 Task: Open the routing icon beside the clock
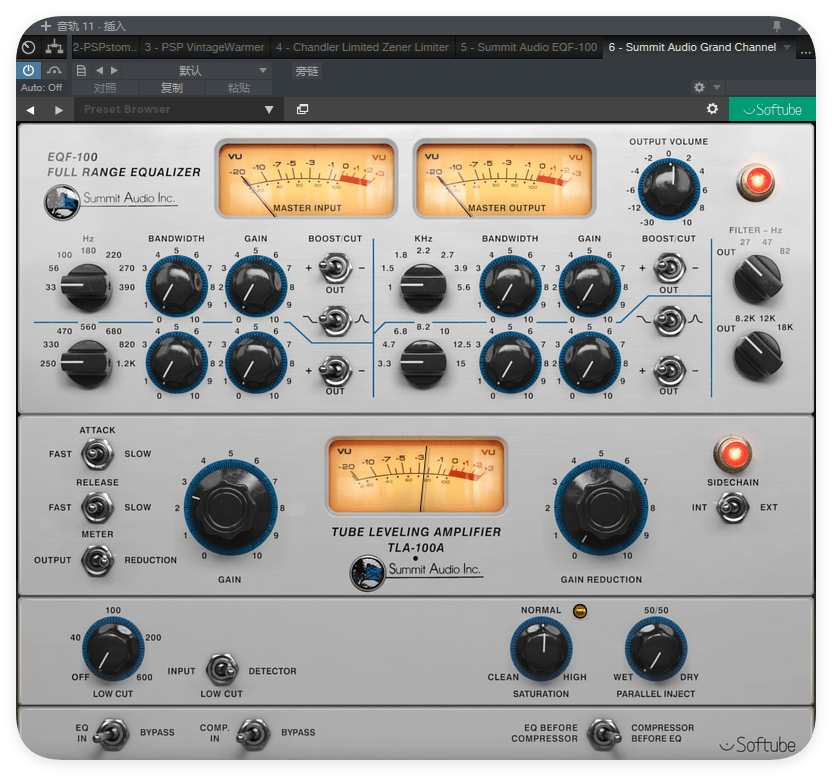click(54, 47)
